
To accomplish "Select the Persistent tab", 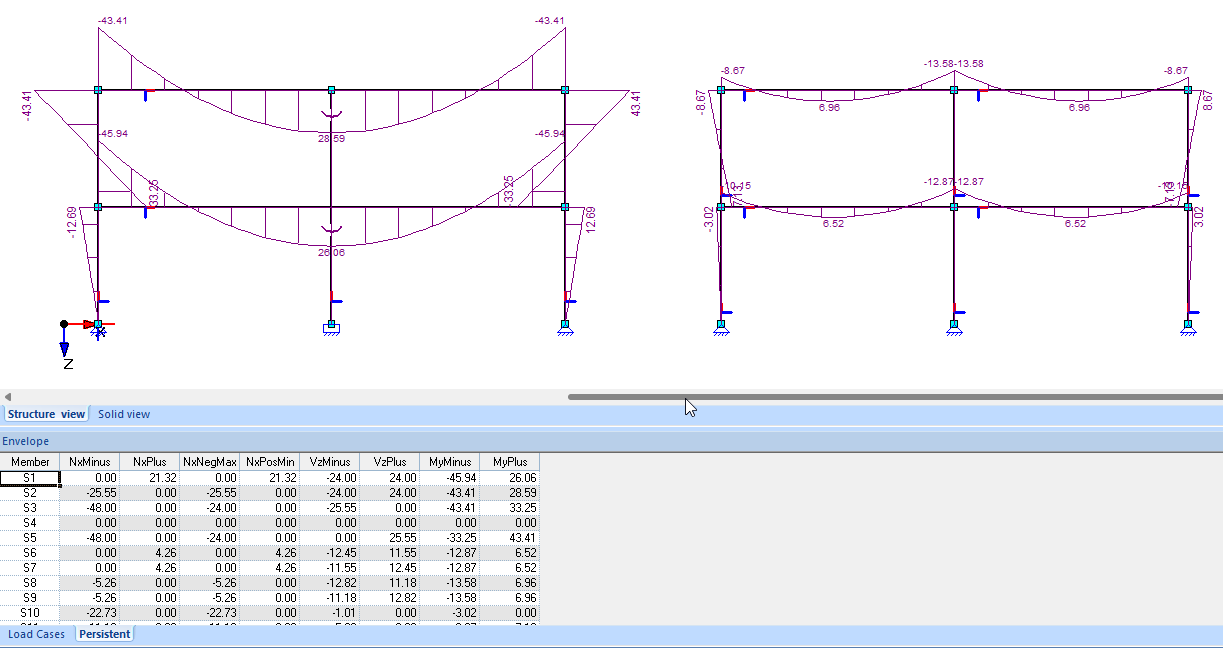I will [x=105, y=634].
